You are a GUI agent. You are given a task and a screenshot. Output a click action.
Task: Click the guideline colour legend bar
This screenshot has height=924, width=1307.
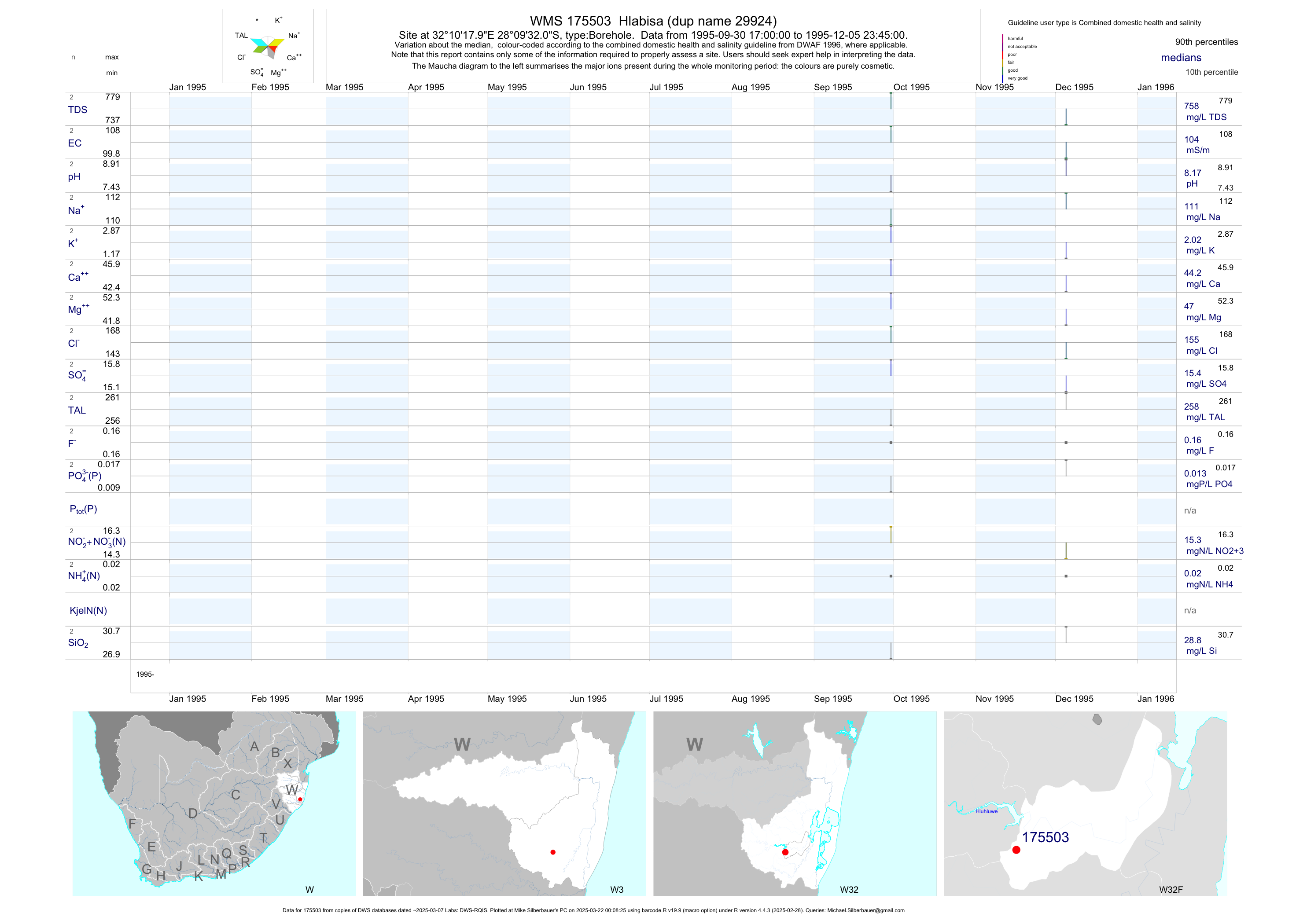1002,58
